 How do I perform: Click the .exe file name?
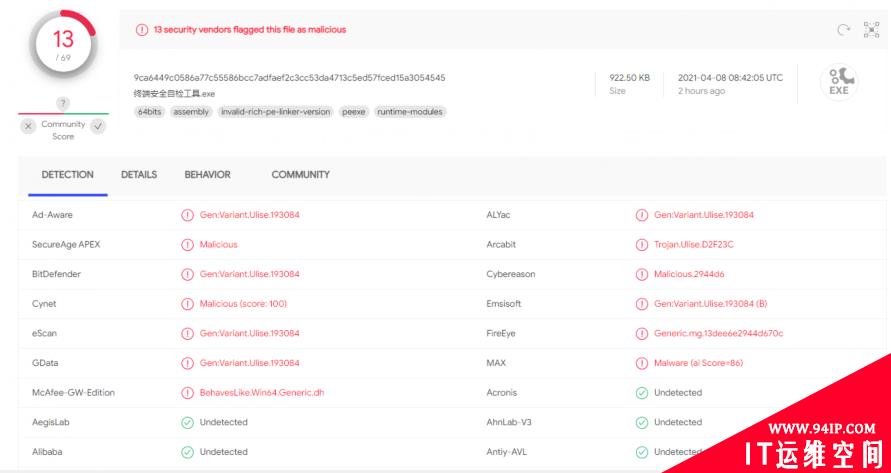pos(174,94)
